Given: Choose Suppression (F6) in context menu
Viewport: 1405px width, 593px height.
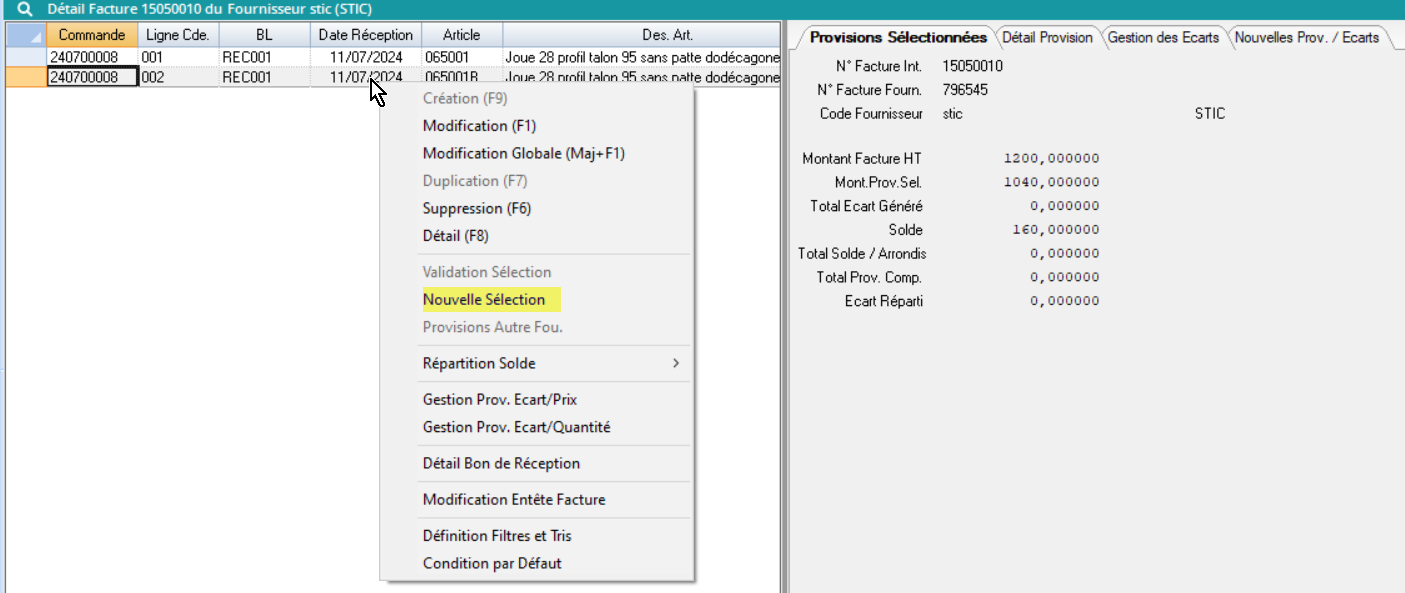Looking at the screenshot, I should (476, 208).
